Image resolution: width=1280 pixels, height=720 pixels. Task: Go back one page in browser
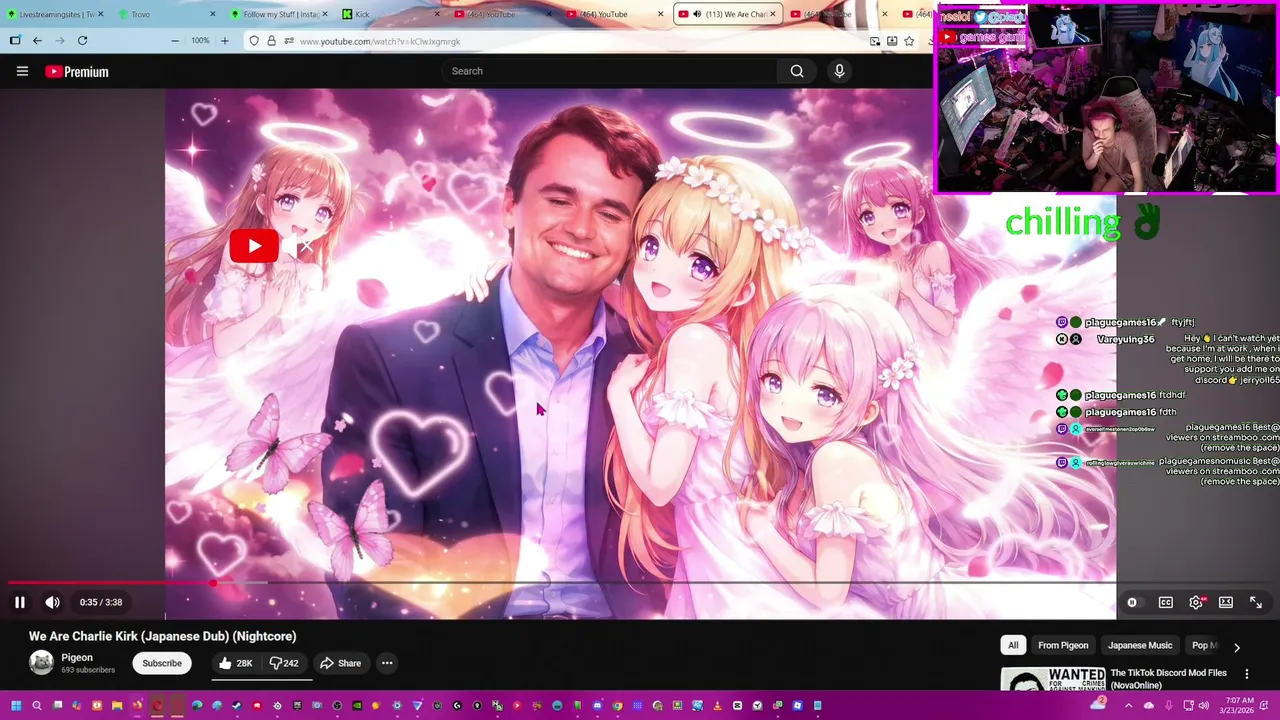[x=37, y=41]
